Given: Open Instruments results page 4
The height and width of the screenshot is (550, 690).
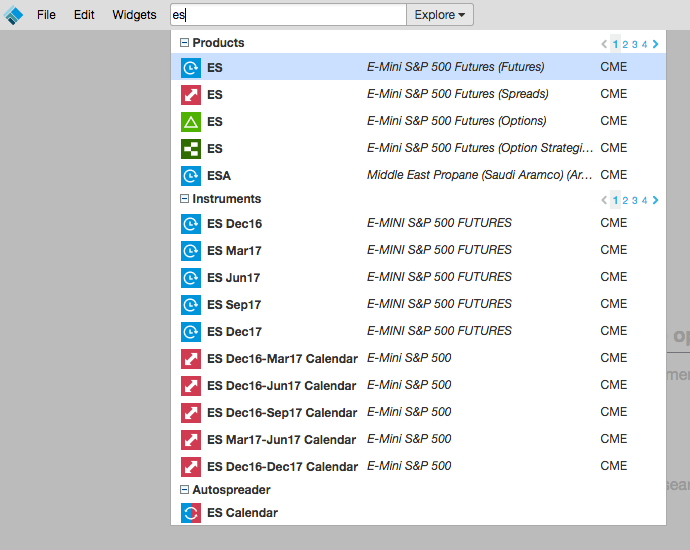Looking at the screenshot, I should [644, 201].
